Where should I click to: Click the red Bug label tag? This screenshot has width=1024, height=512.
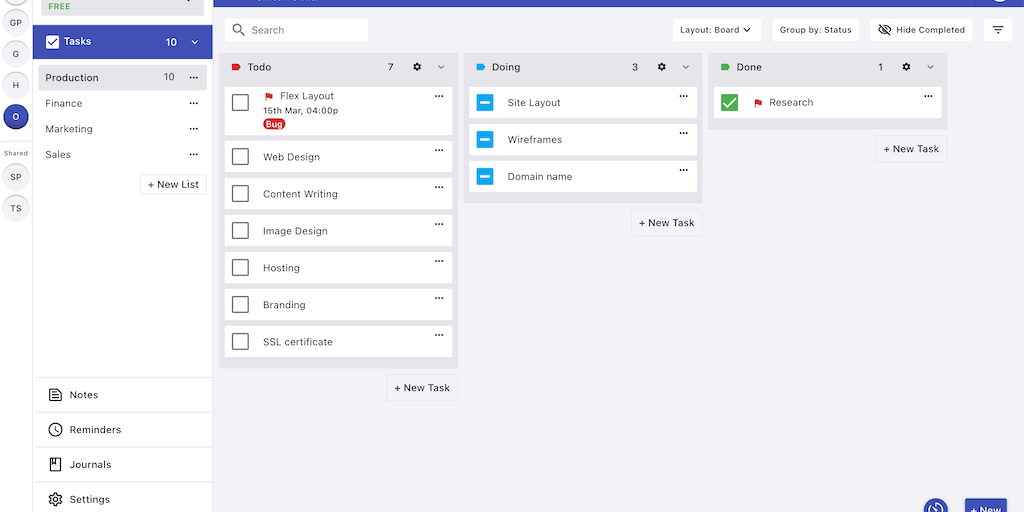point(273,124)
